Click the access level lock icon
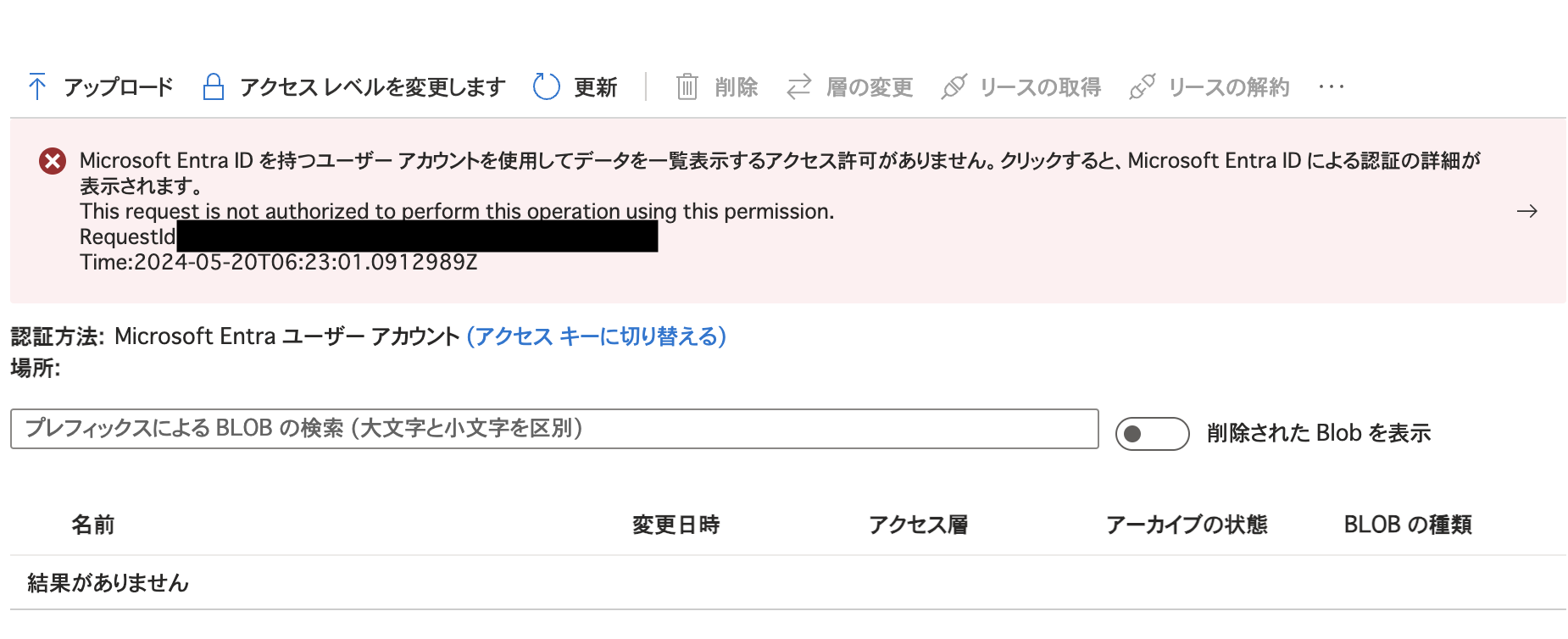The image size is (1568, 639). pyautogui.click(x=213, y=86)
